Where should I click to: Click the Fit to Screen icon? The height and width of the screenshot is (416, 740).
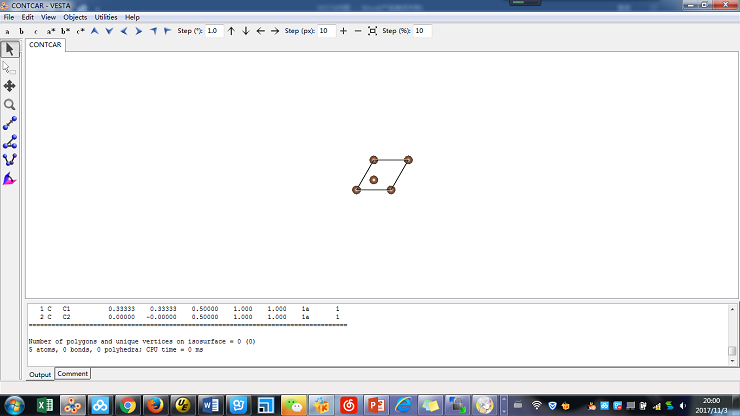[372, 31]
